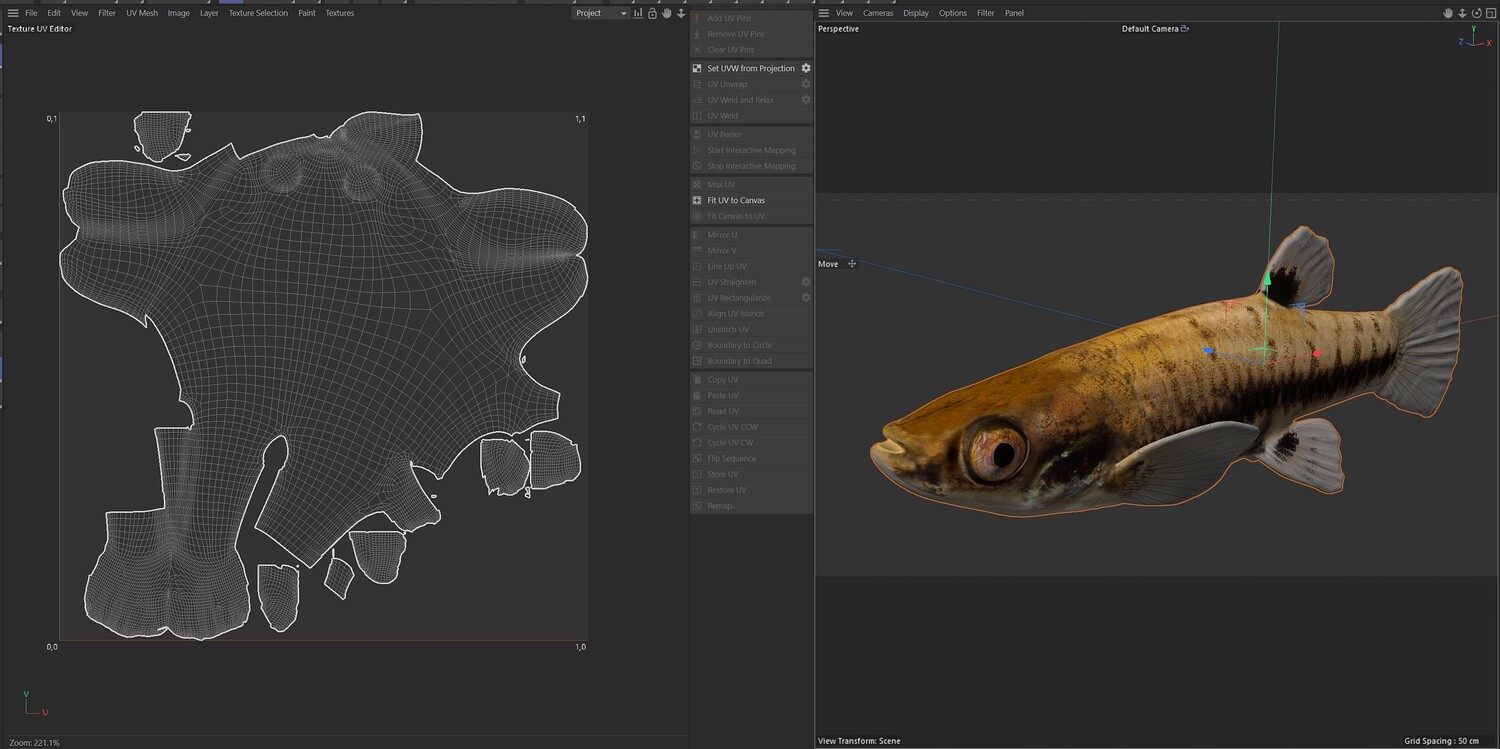Open UV Rectangularize settings gear
This screenshot has width=1500, height=749.
[806, 298]
